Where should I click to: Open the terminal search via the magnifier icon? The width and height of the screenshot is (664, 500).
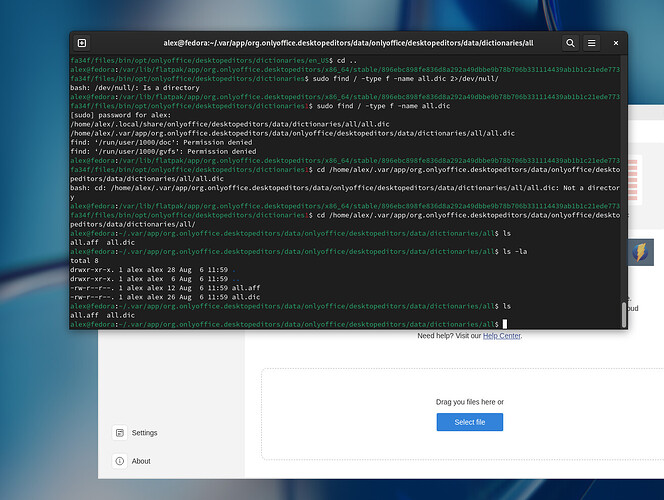[570, 43]
